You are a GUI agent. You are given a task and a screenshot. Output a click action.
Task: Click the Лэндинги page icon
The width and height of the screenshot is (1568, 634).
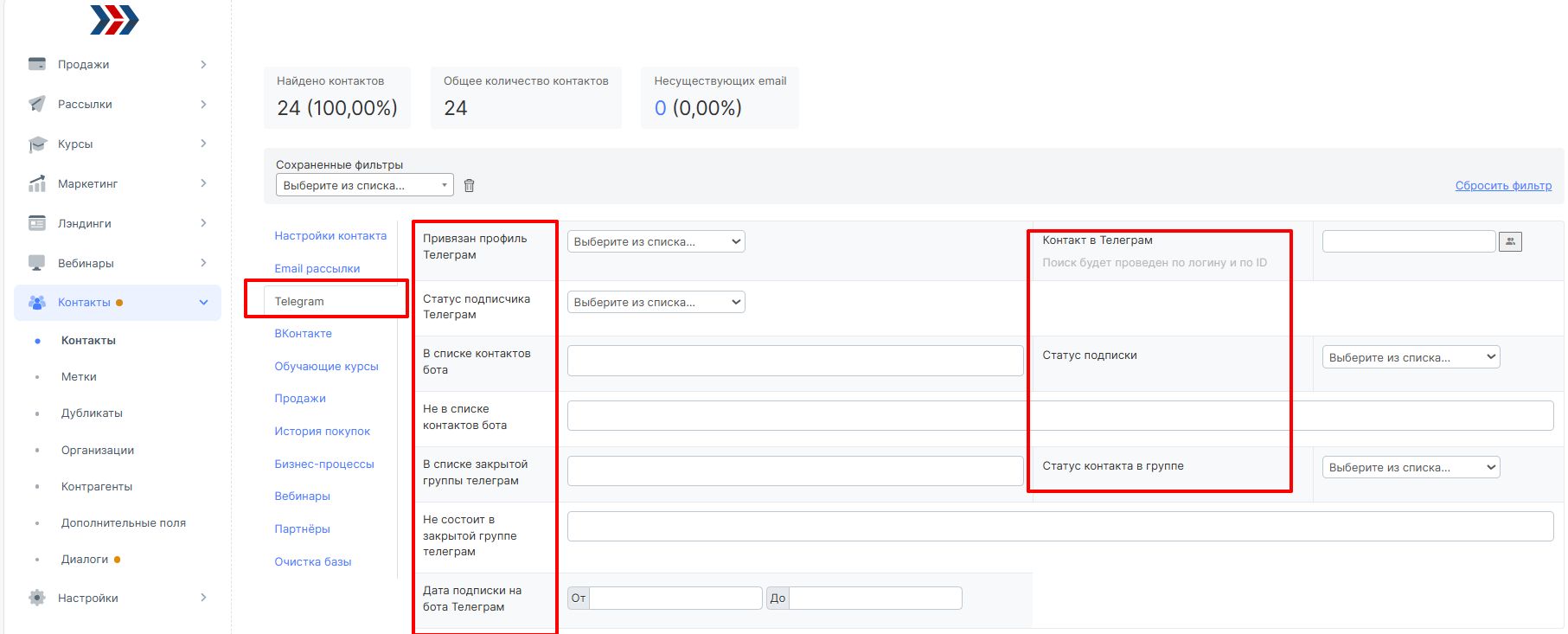pyautogui.click(x=37, y=223)
